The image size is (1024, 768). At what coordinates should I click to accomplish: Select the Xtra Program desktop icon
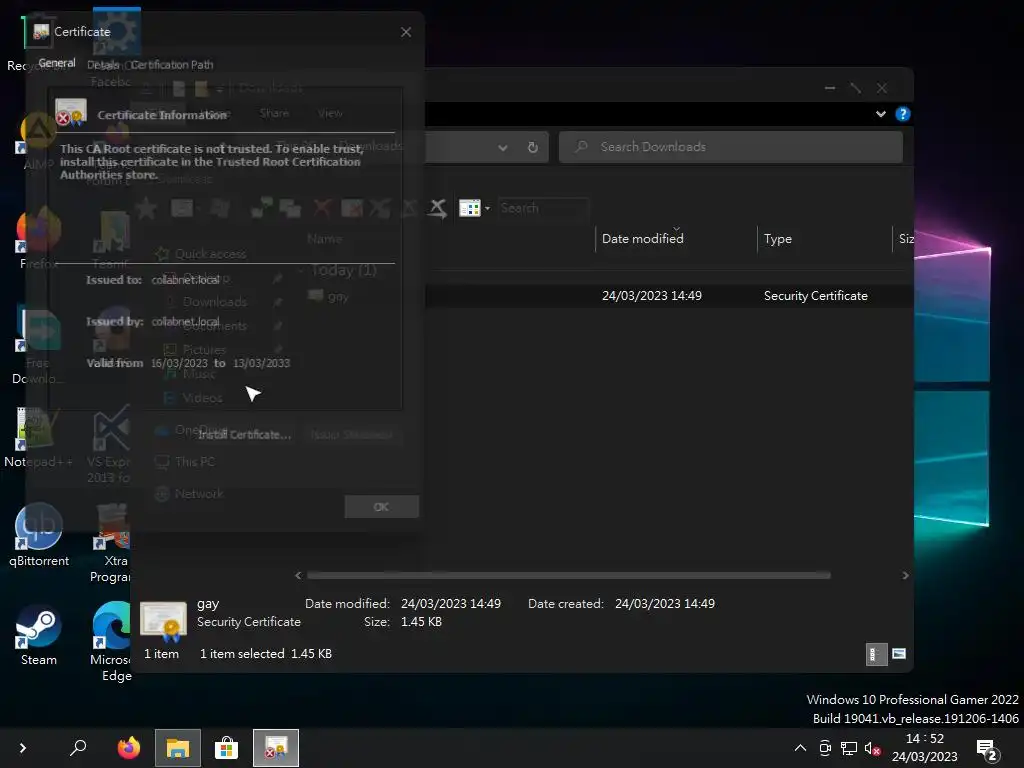[111, 543]
